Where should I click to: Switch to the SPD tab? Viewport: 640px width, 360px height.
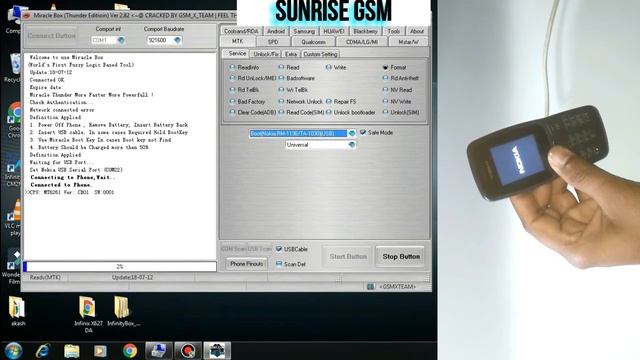click(x=273, y=42)
